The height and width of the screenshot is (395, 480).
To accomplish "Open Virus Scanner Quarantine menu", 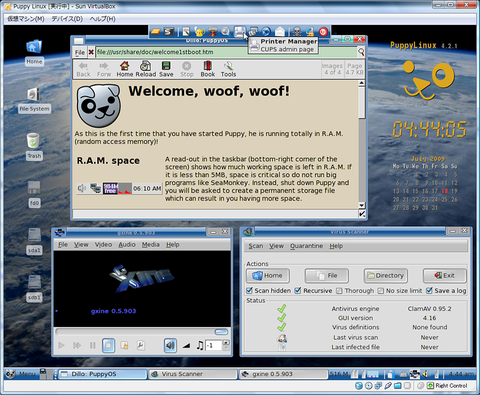I will [306, 246].
